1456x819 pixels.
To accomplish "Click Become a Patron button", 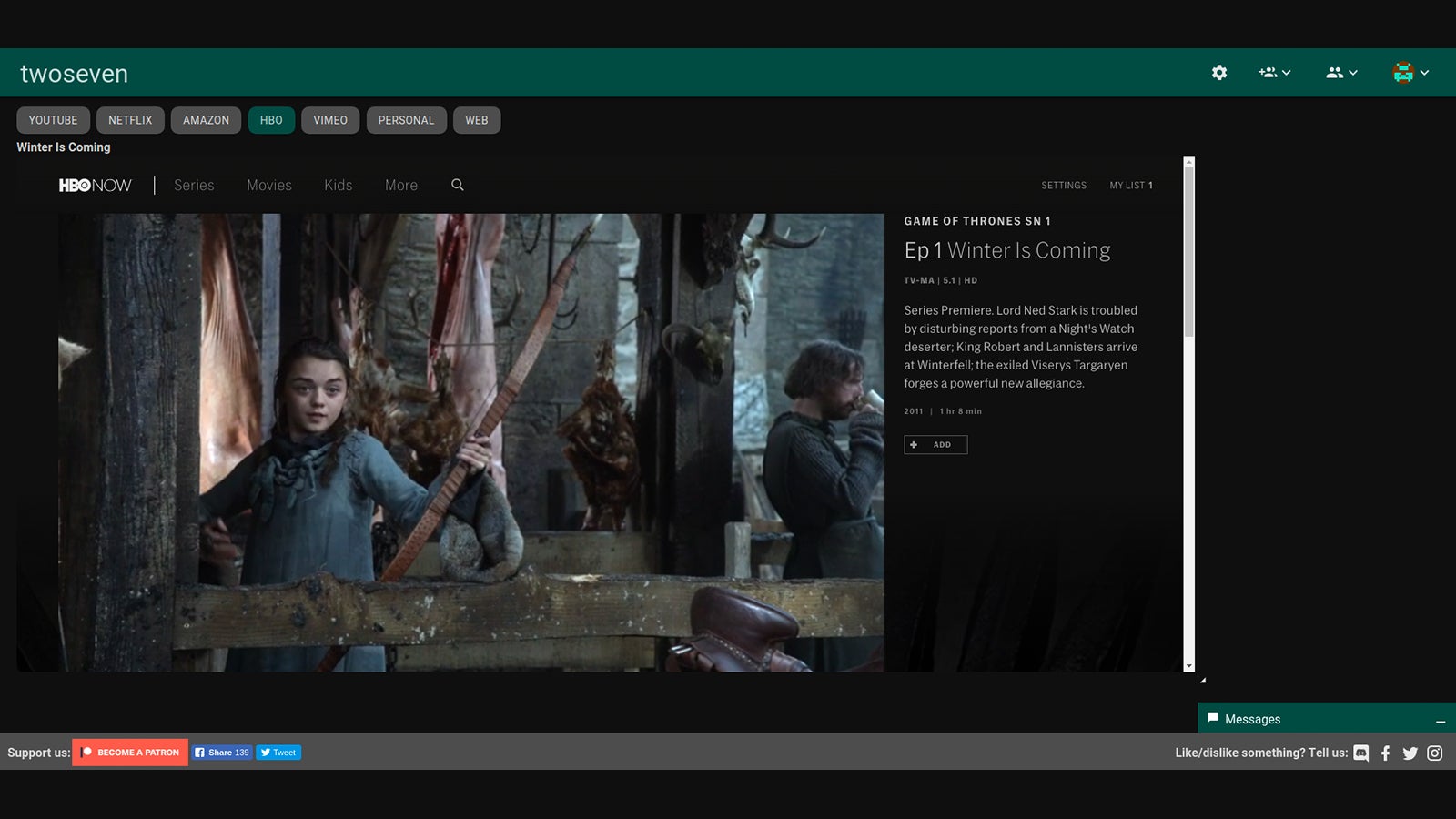I will coord(130,753).
